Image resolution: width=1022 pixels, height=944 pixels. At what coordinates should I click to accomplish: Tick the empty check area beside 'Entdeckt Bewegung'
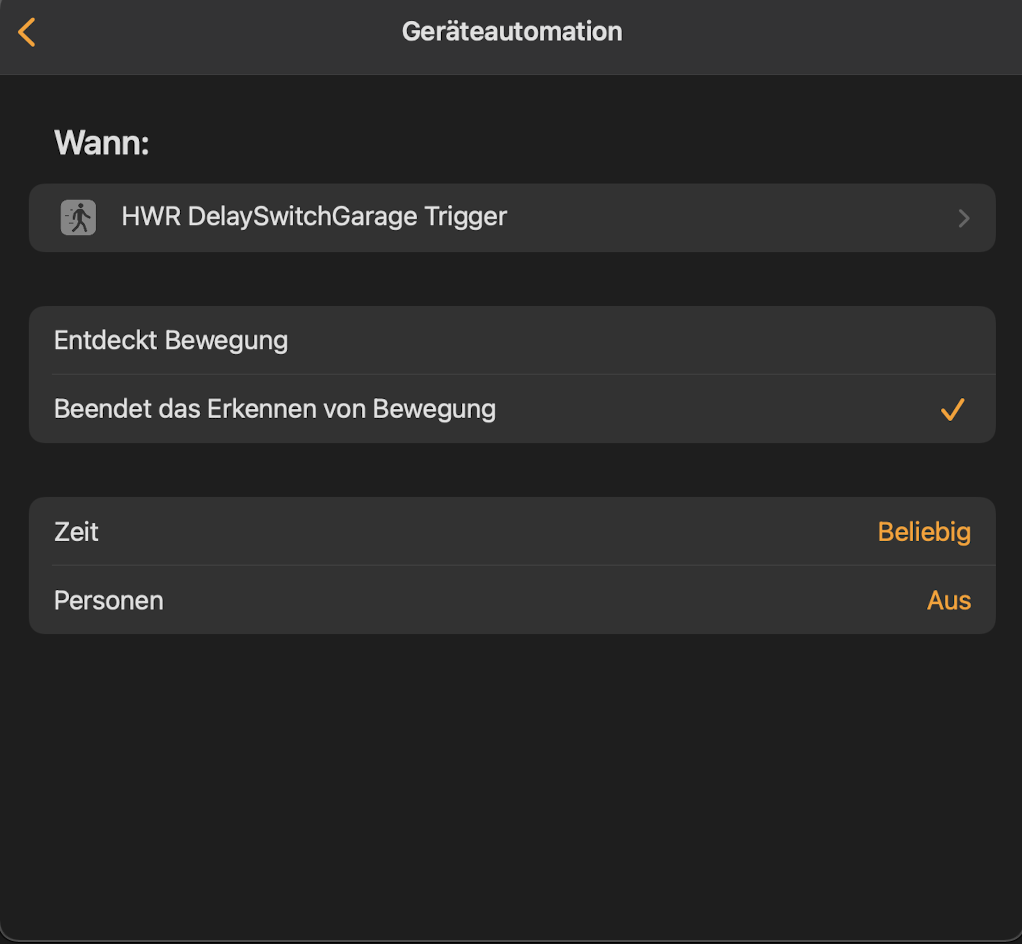pos(952,341)
